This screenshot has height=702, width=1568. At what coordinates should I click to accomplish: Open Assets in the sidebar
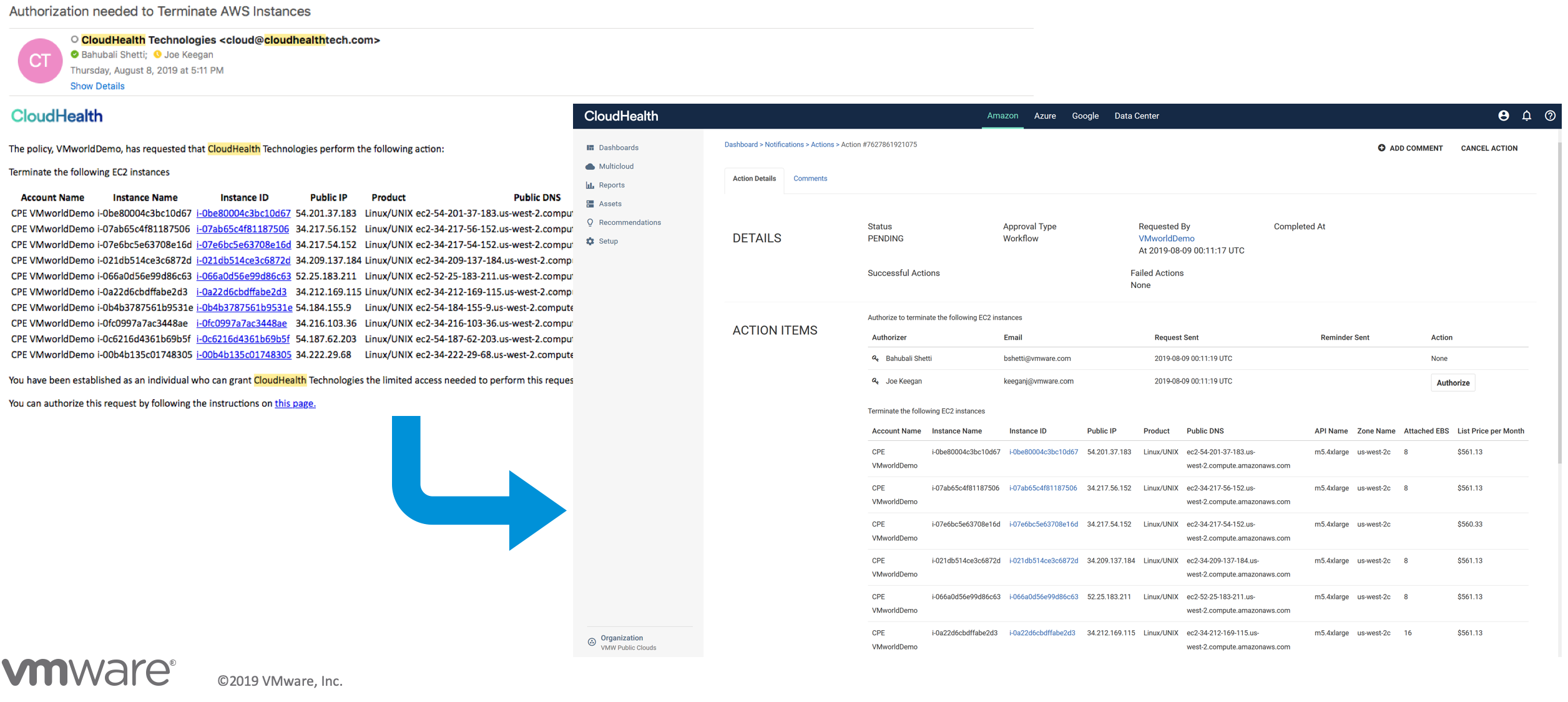point(610,204)
